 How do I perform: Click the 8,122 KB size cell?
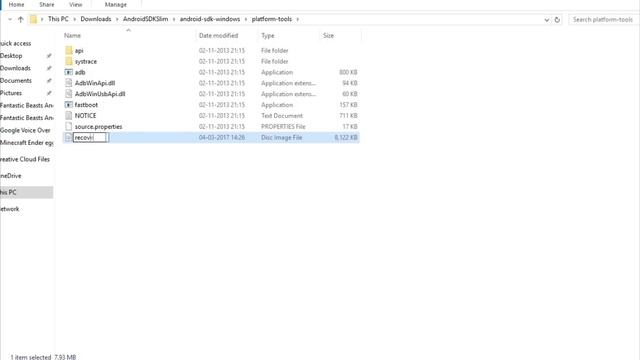346,138
